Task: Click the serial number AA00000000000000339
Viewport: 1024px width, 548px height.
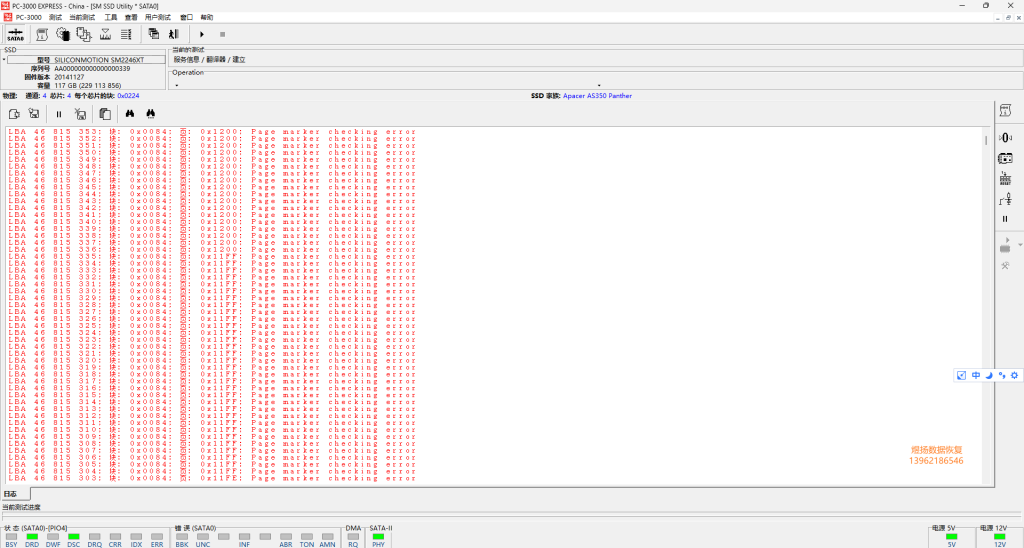Action: tap(92, 69)
